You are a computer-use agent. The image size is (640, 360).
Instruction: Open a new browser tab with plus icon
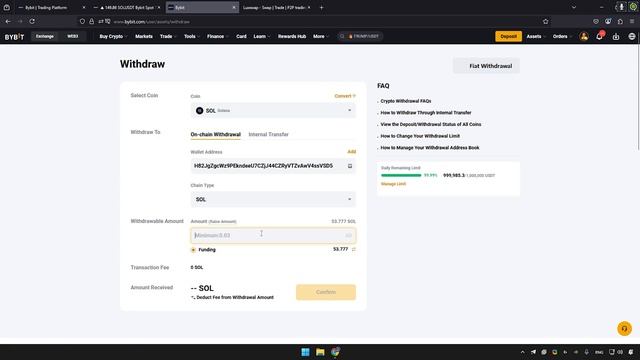point(321,7)
